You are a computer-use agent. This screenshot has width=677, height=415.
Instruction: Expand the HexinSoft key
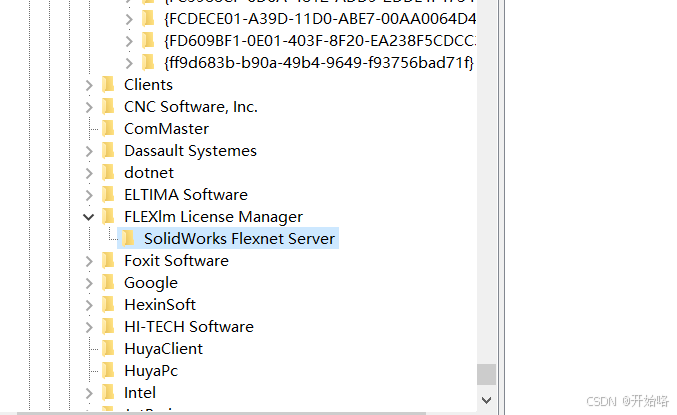point(89,305)
